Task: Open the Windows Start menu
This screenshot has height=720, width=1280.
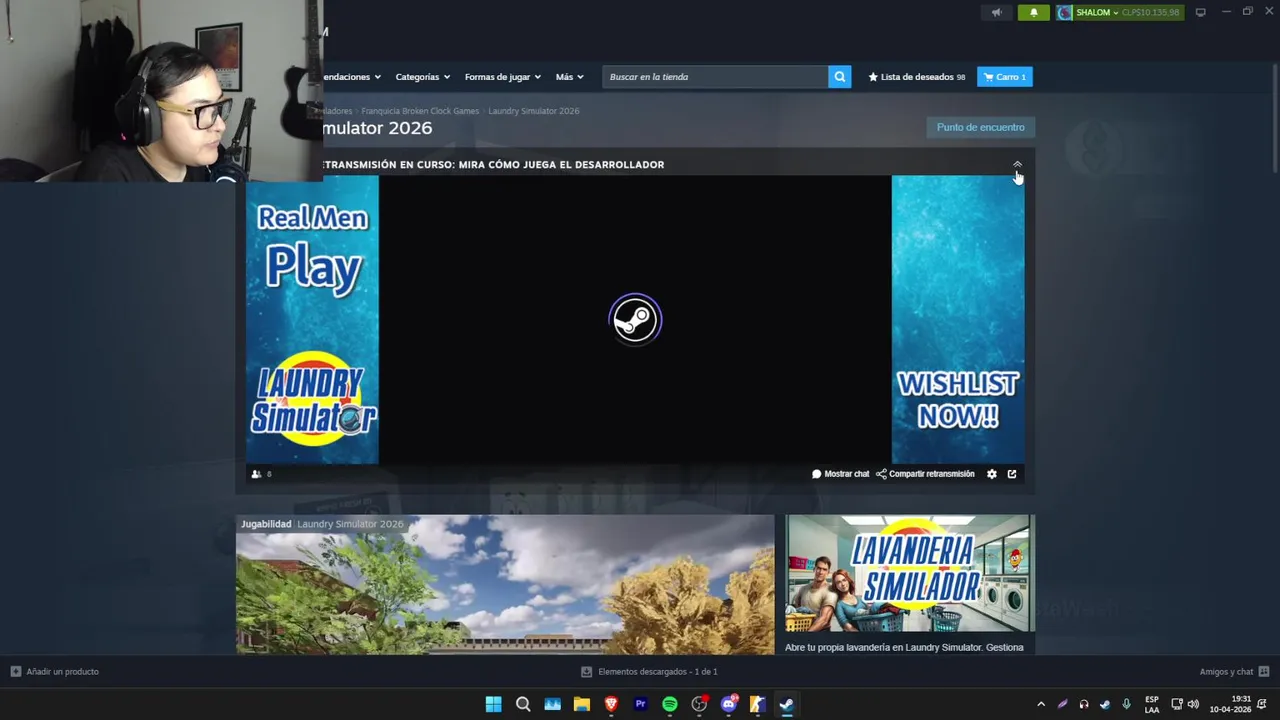Action: pos(493,704)
